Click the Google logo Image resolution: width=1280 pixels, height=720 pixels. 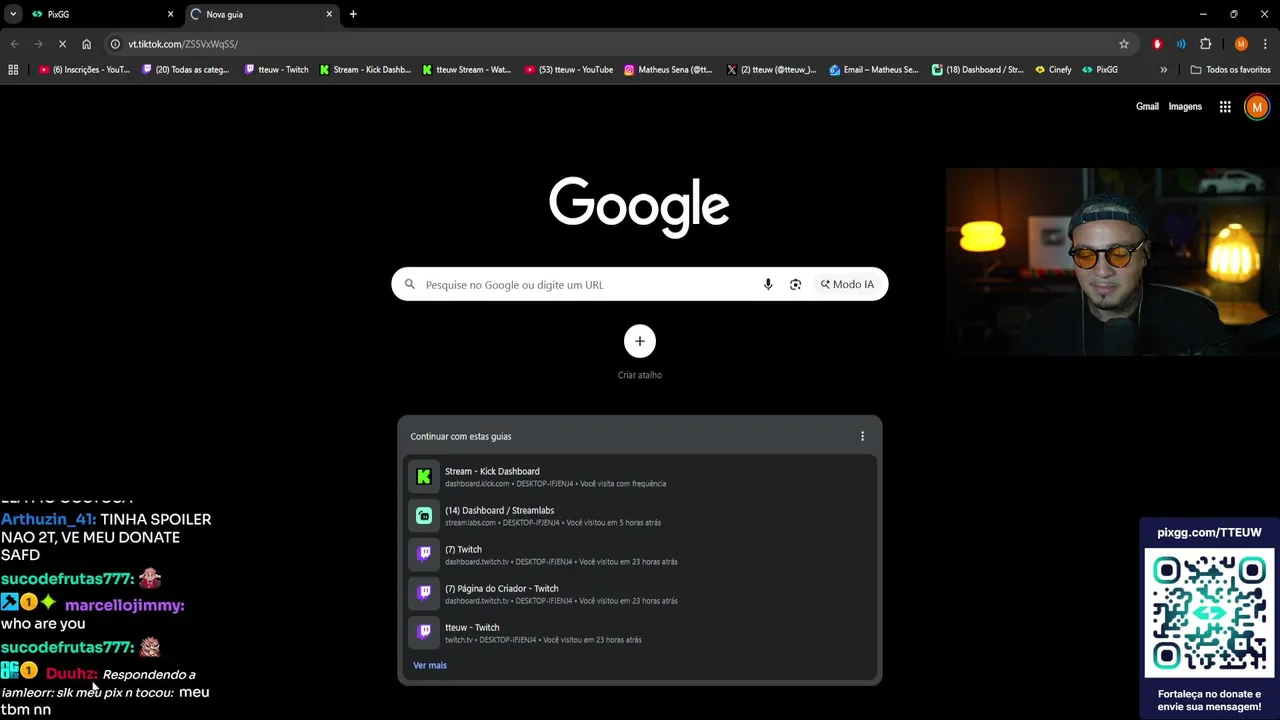tap(639, 206)
